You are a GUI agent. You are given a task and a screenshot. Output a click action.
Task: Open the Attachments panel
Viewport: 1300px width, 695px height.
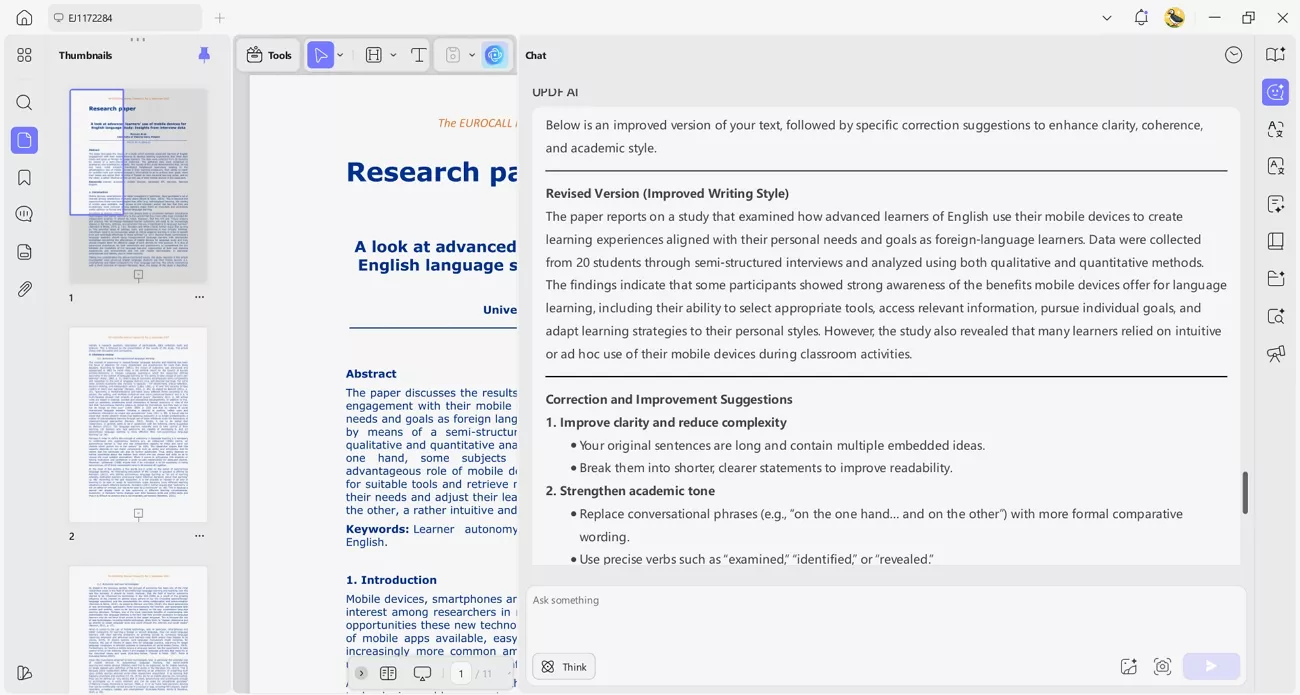point(24,291)
